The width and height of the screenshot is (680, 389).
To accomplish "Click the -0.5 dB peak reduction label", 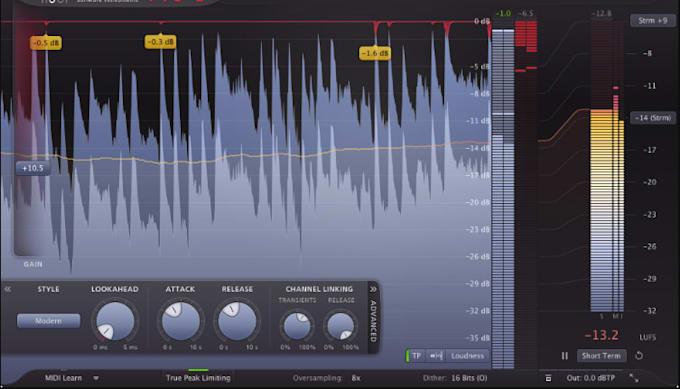I will (x=46, y=43).
